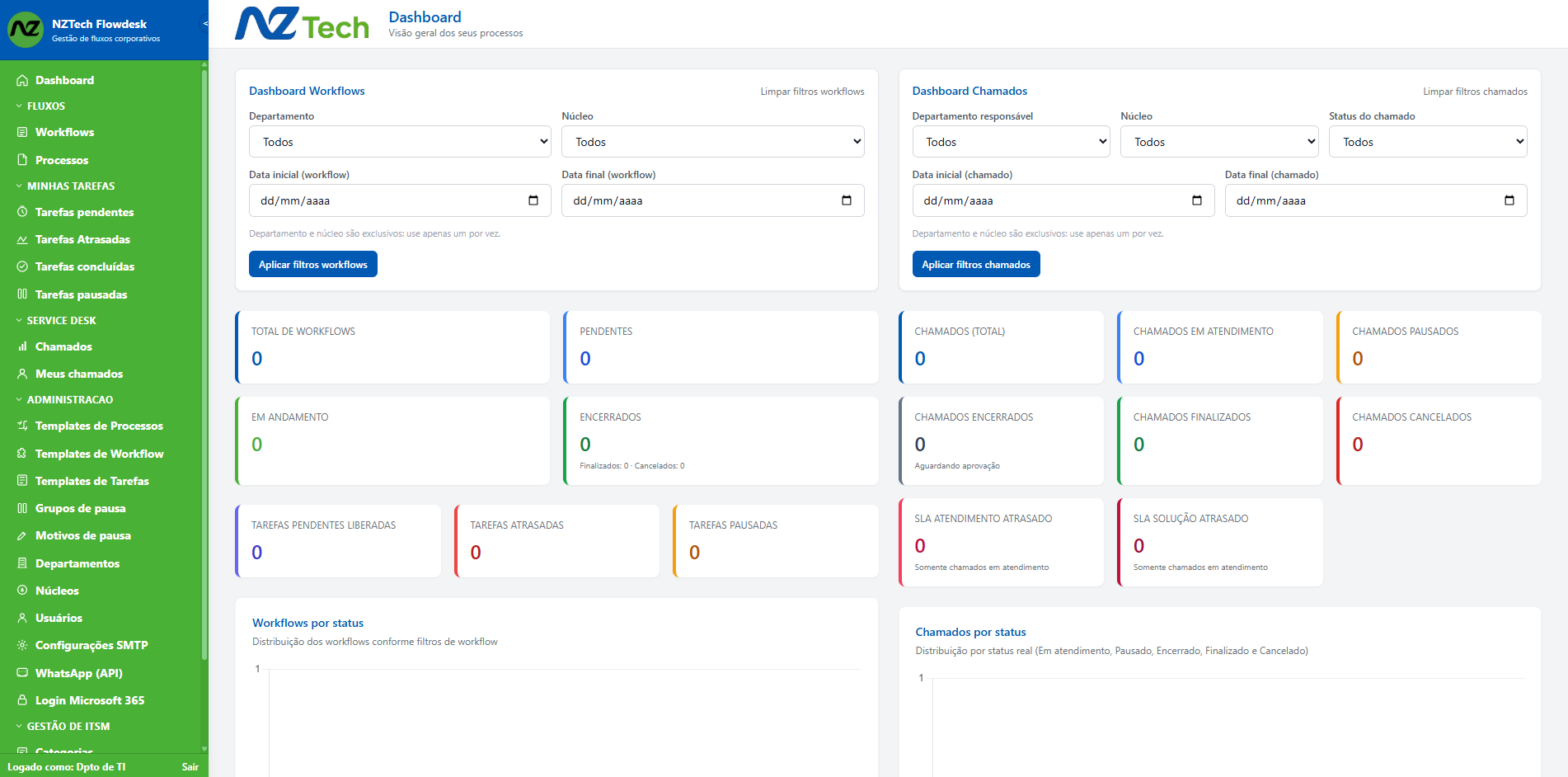Click the Grupos de pausa icon
This screenshot has height=777, width=1568.
(22, 508)
